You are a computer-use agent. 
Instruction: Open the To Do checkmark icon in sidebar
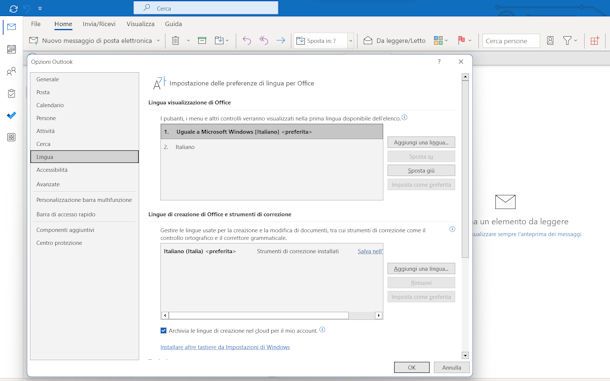[11, 115]
